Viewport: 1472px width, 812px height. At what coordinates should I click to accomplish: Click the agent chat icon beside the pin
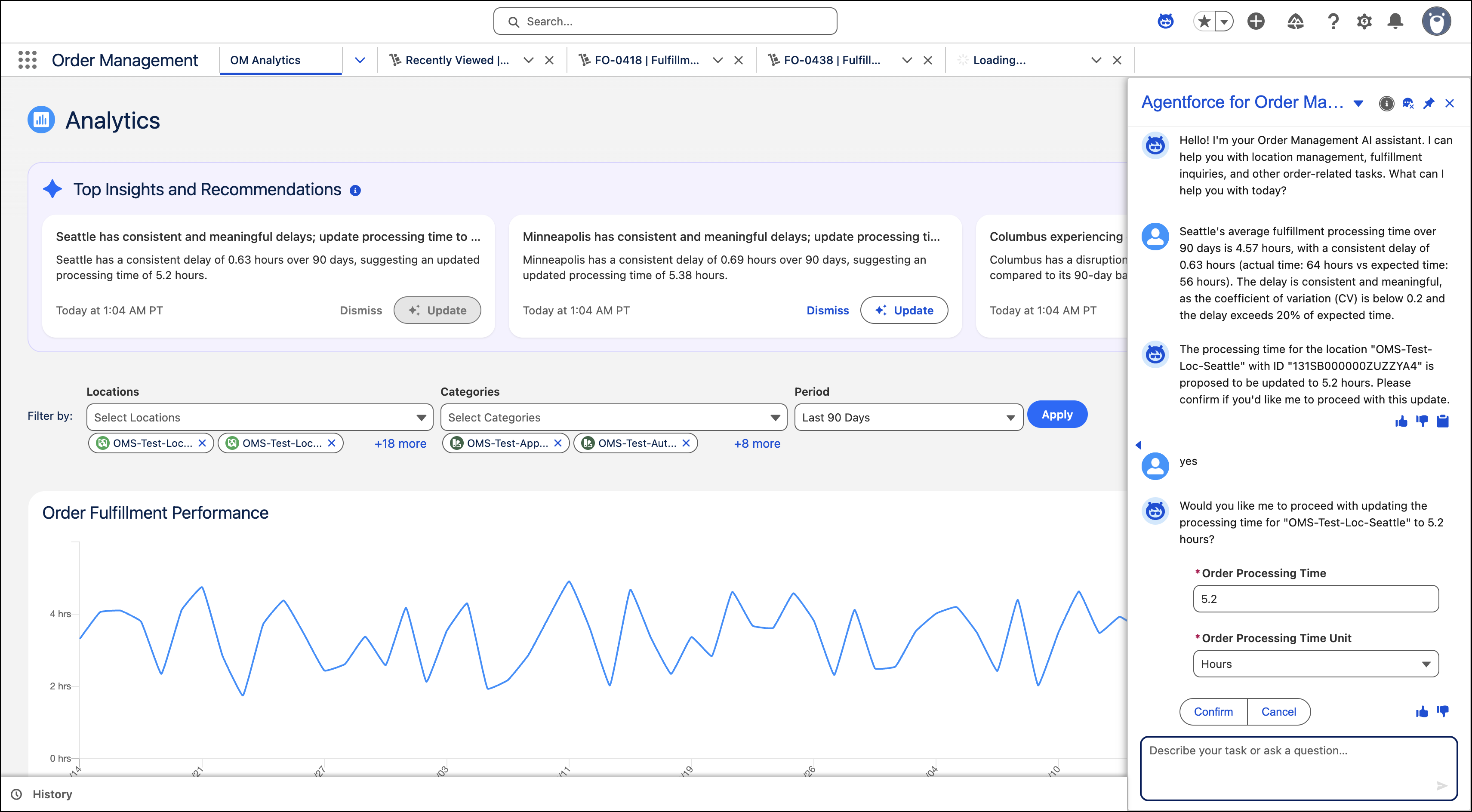[x=1408, y=103]
